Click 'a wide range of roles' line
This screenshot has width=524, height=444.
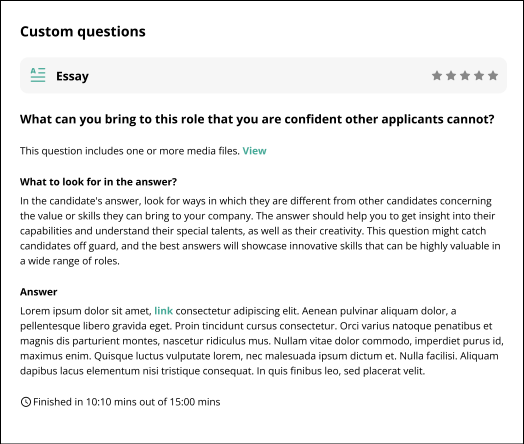pyautogui.click(x=70, y=261)
